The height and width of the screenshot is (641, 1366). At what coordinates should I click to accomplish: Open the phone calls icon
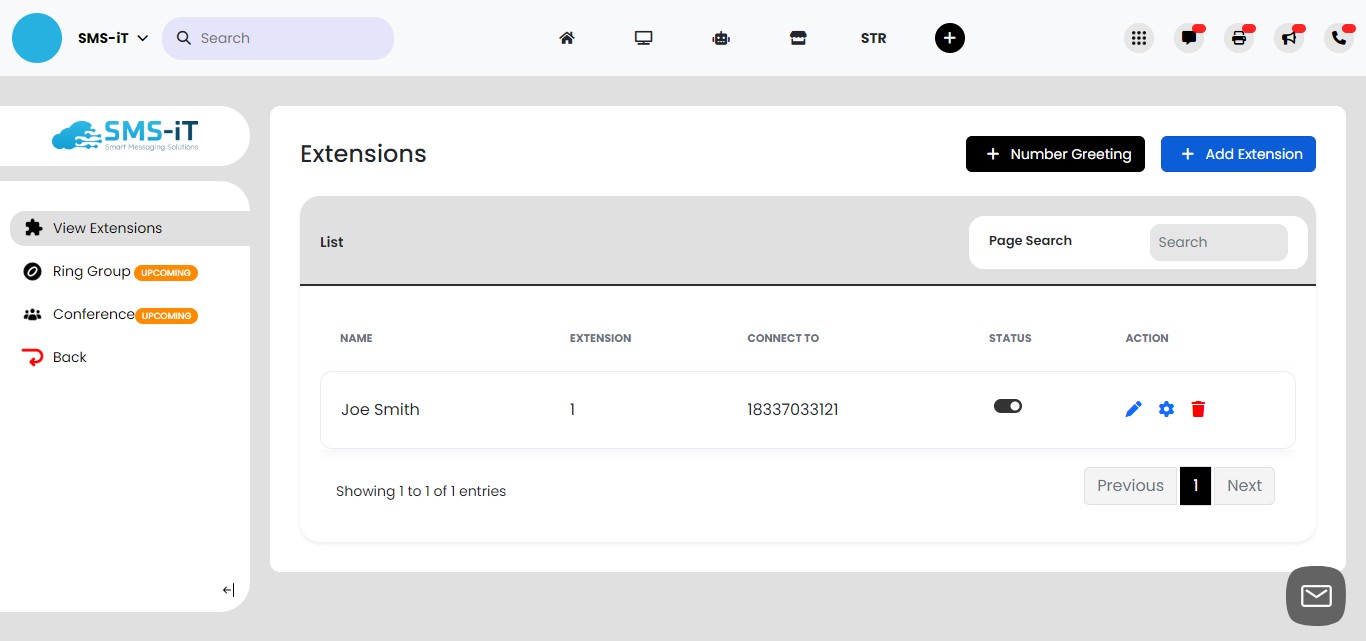pos(1338,37)
